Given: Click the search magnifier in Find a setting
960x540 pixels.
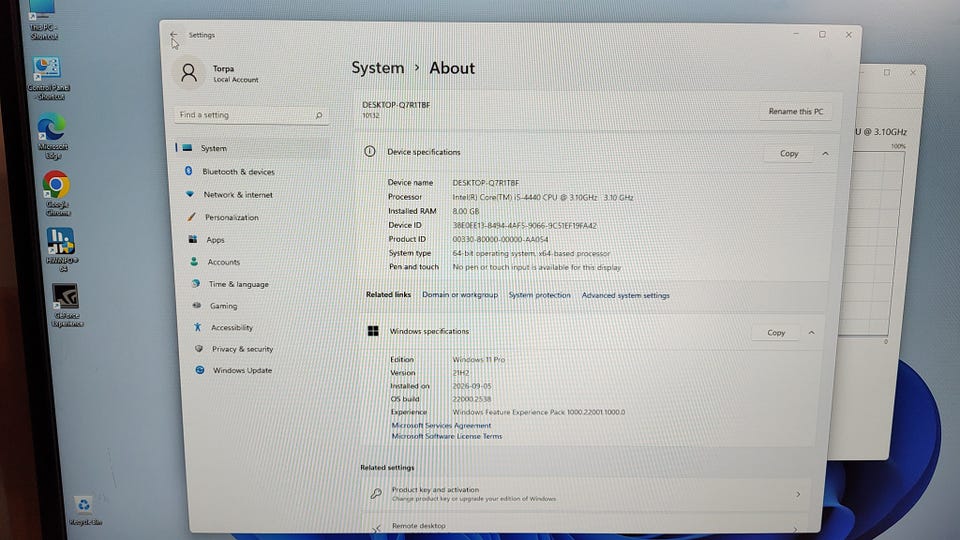Looking at the screenshot, I should (319, 115).
